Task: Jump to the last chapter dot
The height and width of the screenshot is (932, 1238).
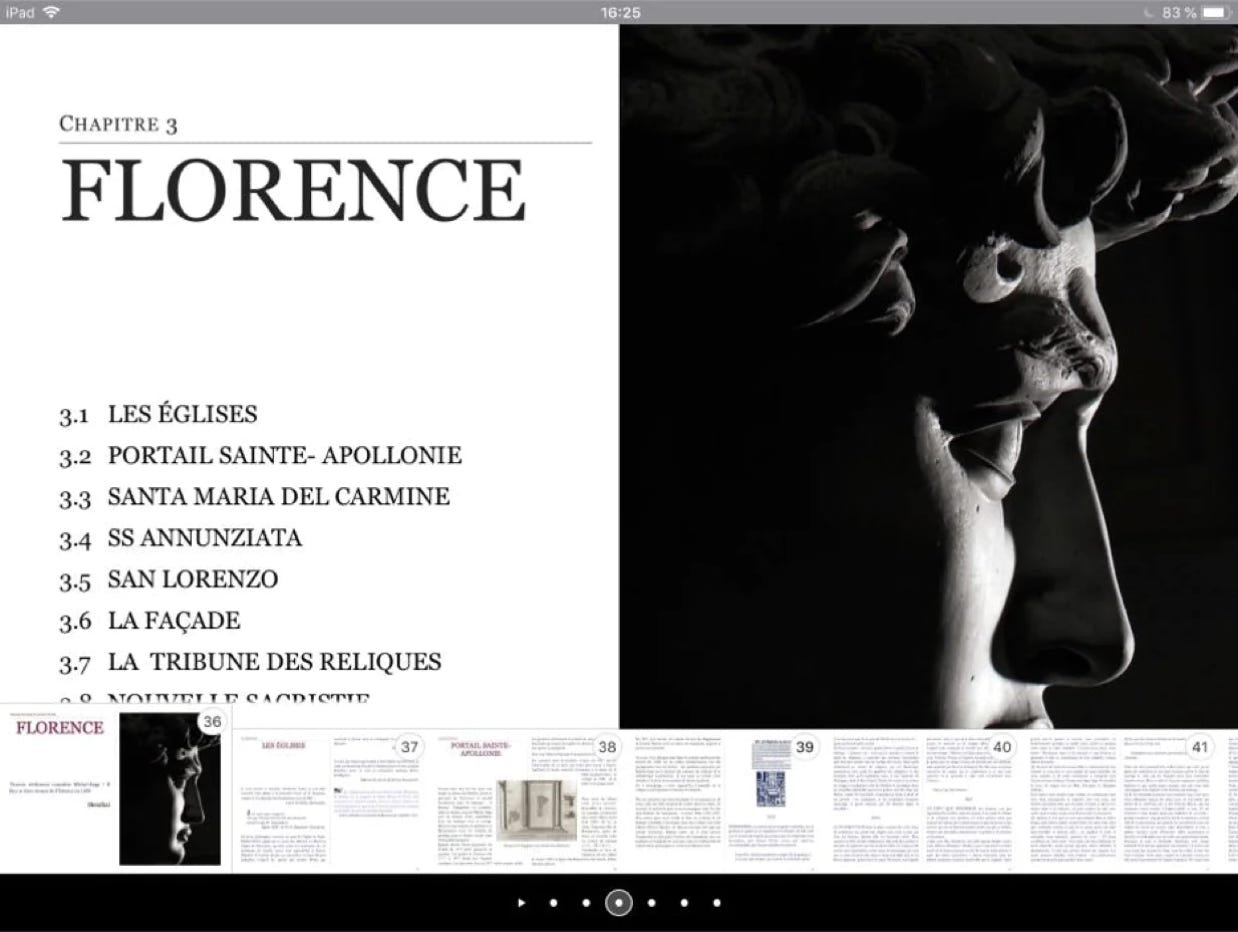Action: (x=717, y=903)
